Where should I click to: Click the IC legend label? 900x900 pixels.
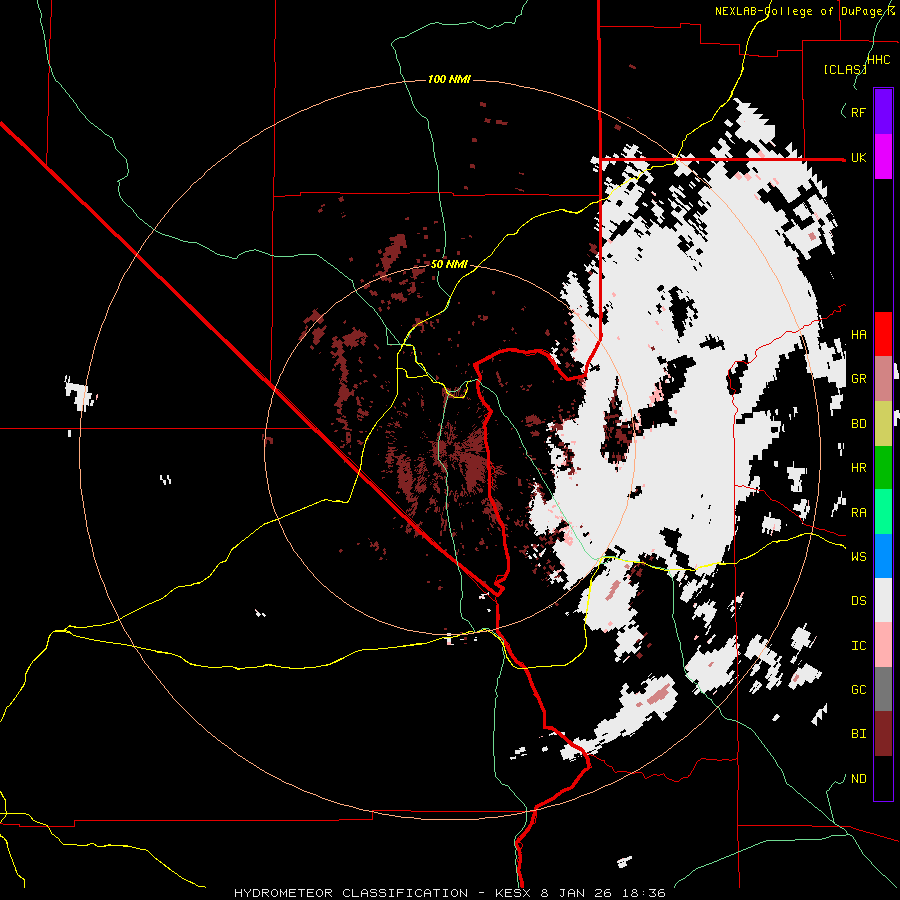858,646
